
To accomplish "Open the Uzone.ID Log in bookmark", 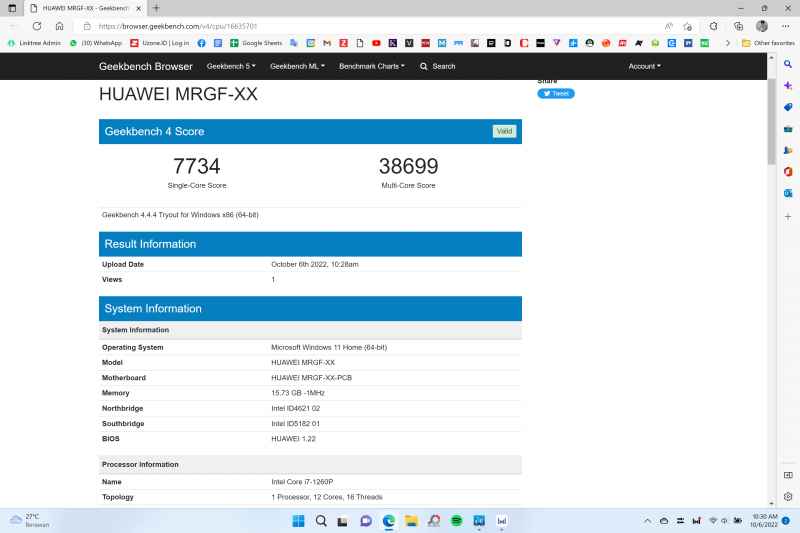I will (x=159, y=43).
